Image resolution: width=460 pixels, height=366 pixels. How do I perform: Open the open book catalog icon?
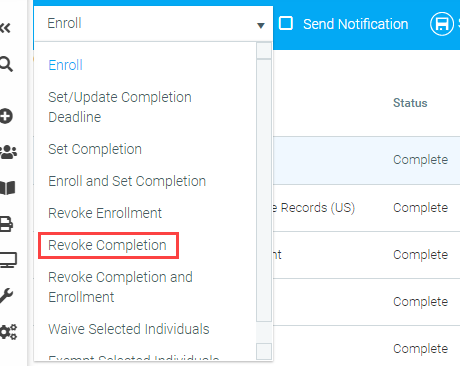pos(8,188)
